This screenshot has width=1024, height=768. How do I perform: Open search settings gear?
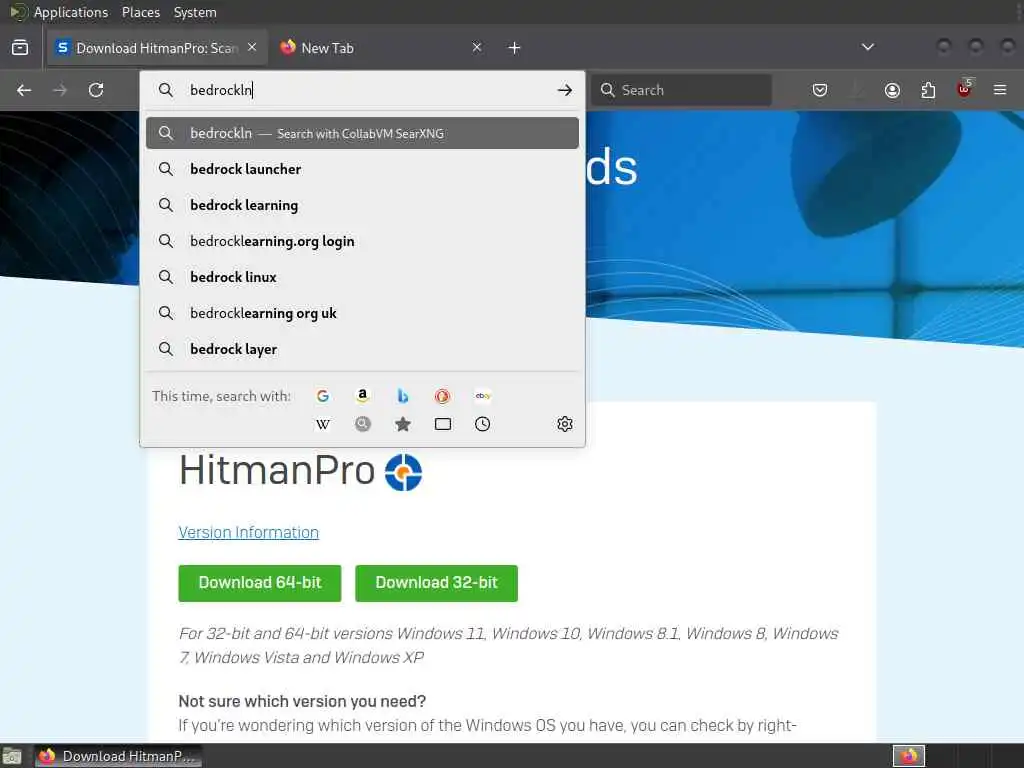pyautogui.click(x=565, y=424)
